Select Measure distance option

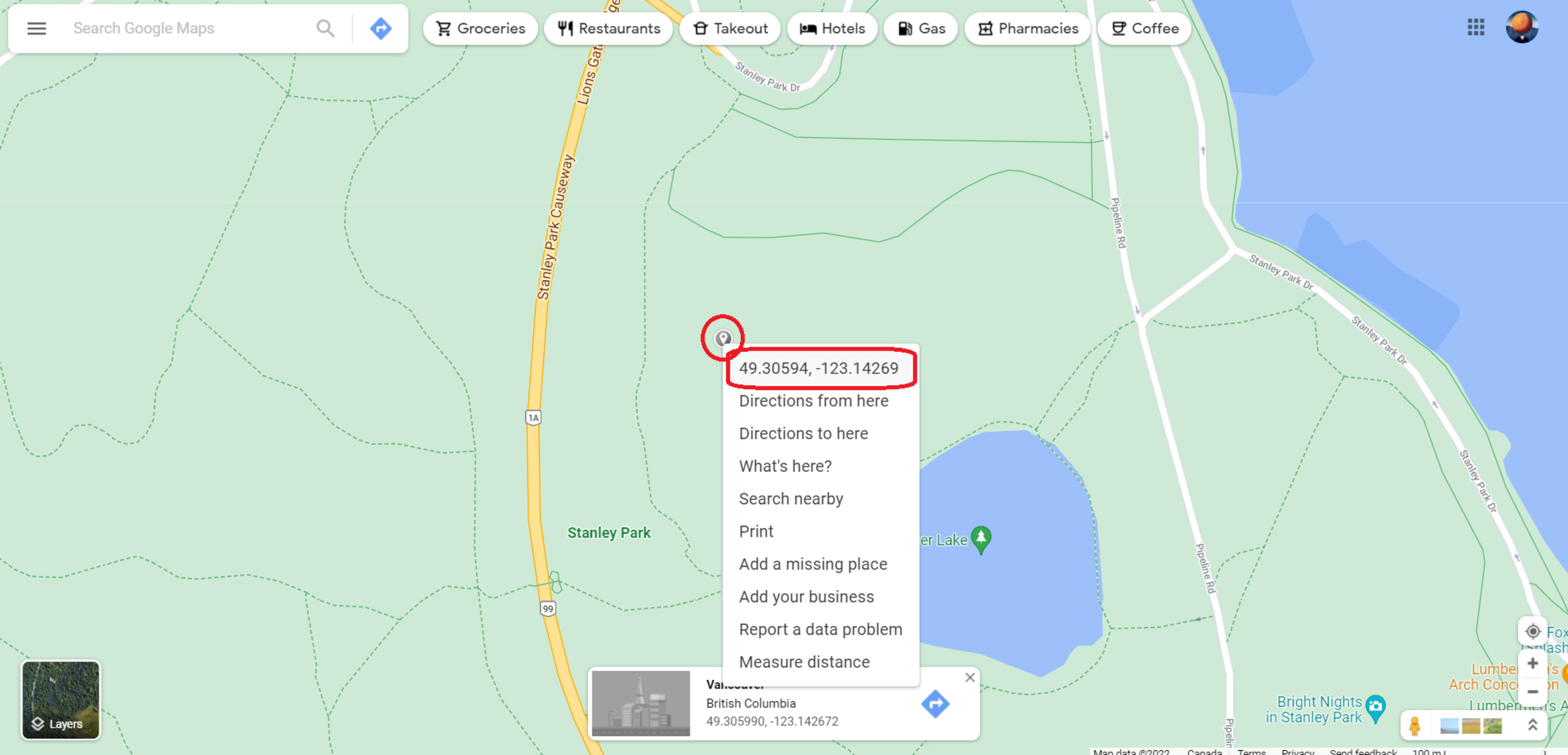pos(804,662)
